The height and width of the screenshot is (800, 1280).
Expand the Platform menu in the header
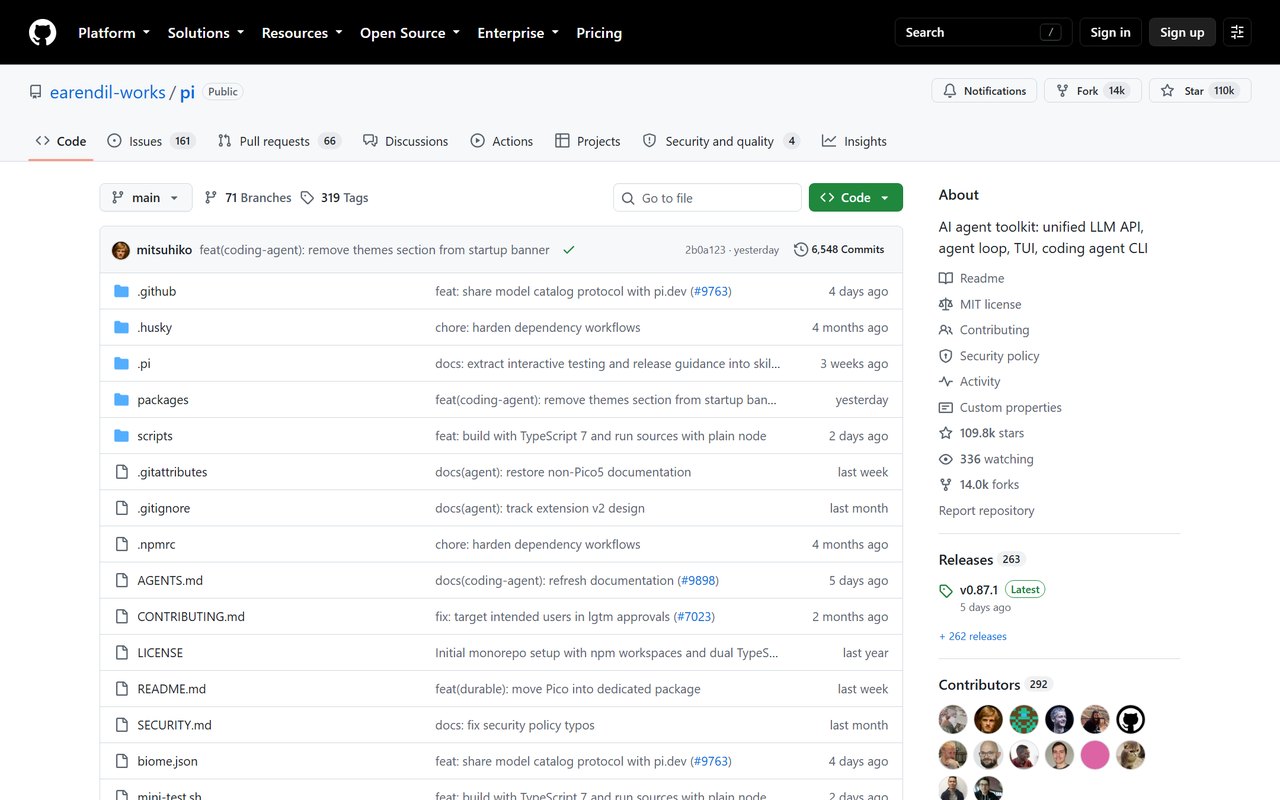[x=114, y=33]
